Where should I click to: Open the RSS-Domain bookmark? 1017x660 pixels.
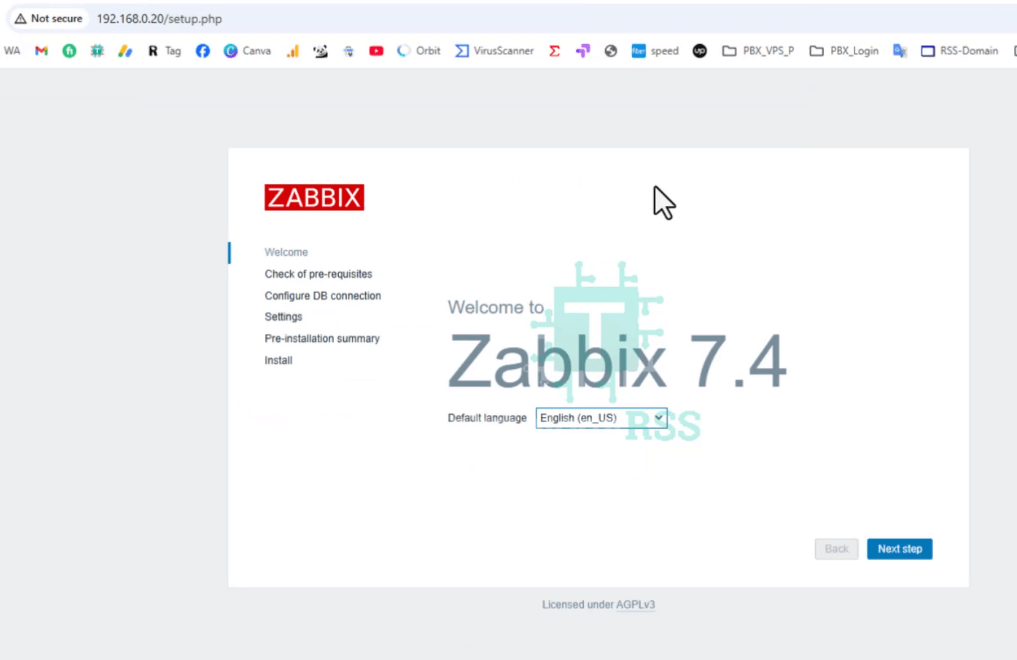[959, 51]
